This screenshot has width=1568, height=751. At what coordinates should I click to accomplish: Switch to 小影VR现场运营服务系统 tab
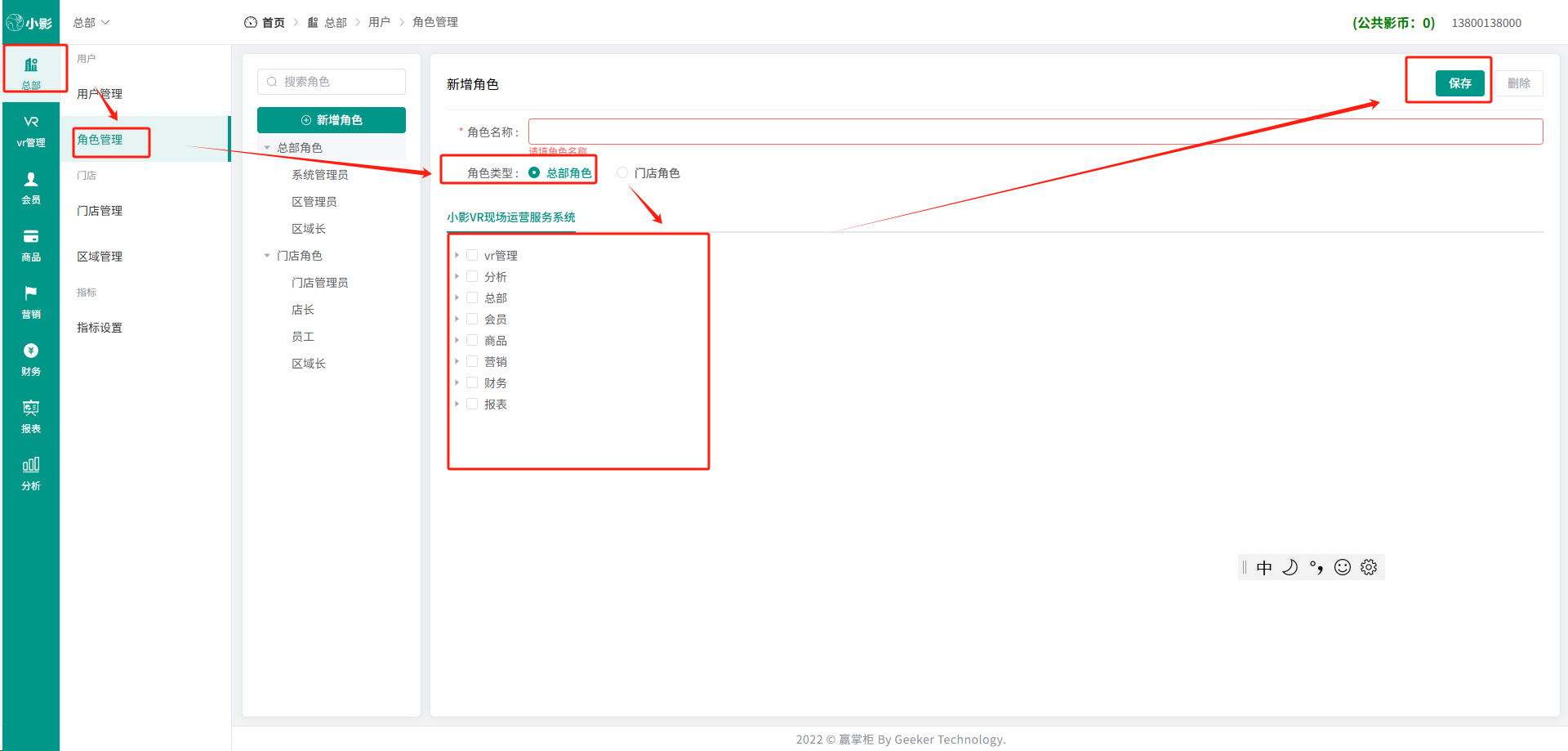tap(511, 217)
